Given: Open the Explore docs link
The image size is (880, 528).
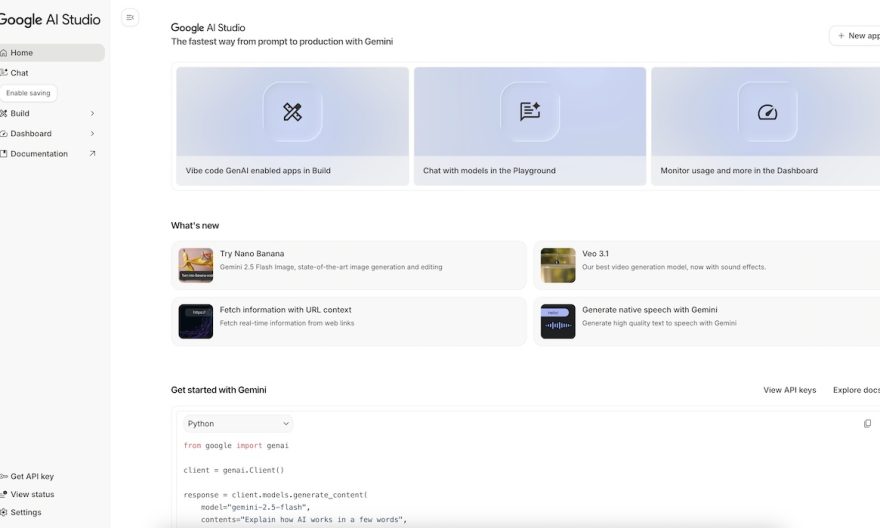Looking at the screenshot, I should pyautogui.click(x=855, y=390).
